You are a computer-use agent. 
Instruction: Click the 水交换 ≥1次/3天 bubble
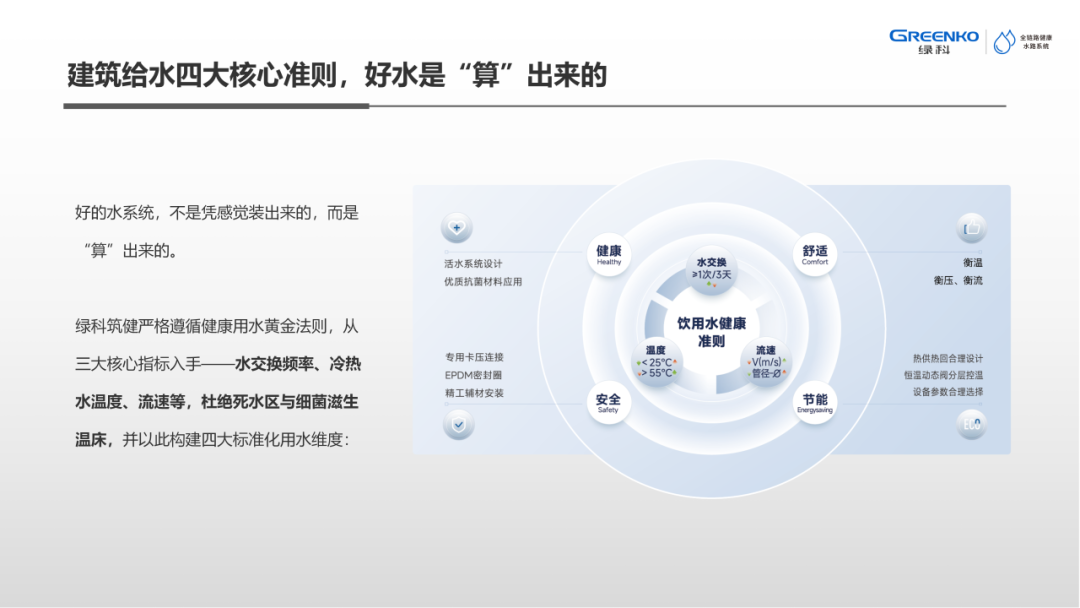[712, 270]
